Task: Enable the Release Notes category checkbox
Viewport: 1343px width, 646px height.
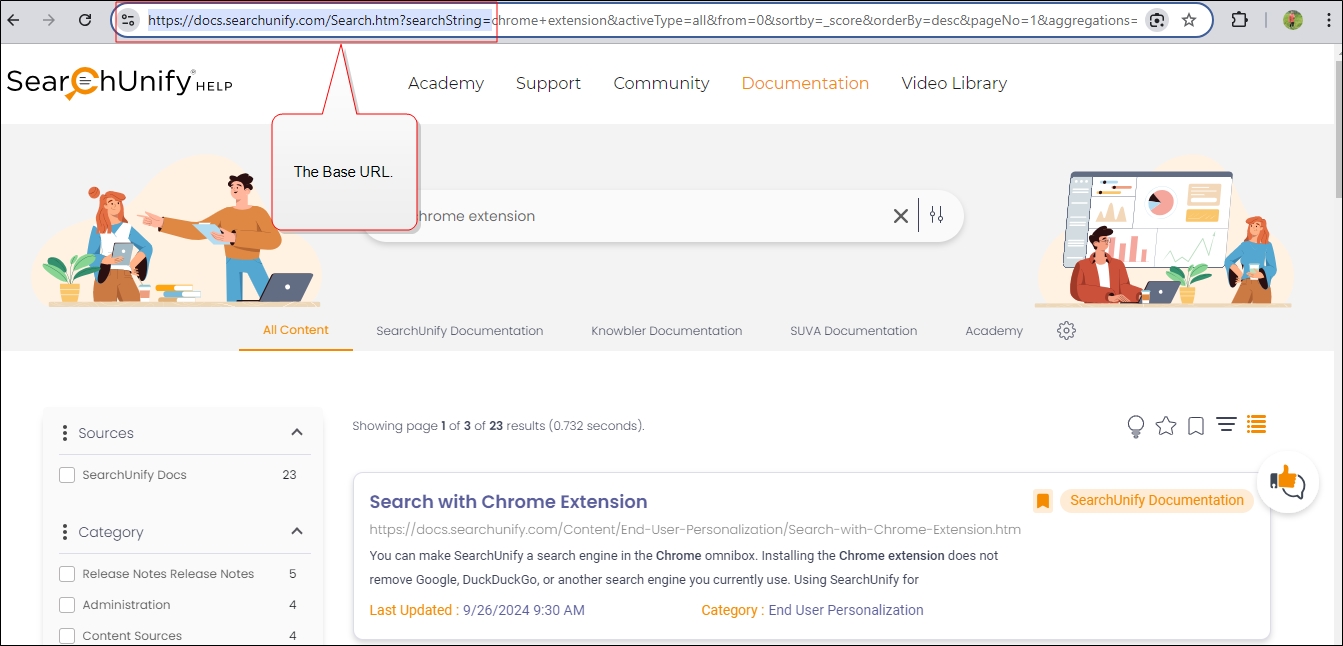Action: pyautogui.click(x=67, y=574)
